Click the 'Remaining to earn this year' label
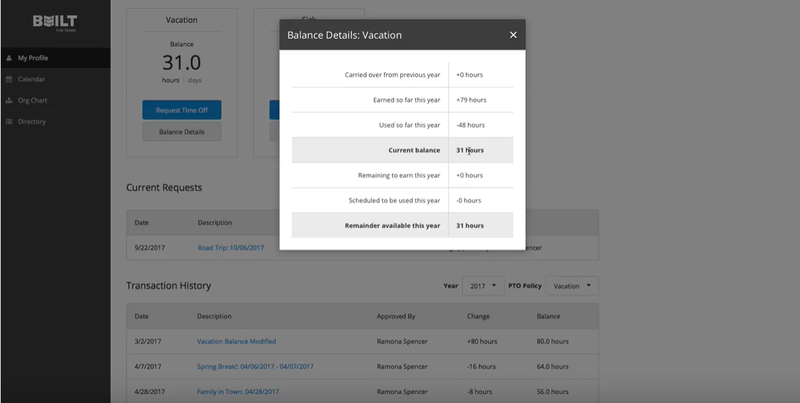The height and width of the screenshot is (403, 800). [399, 175]
